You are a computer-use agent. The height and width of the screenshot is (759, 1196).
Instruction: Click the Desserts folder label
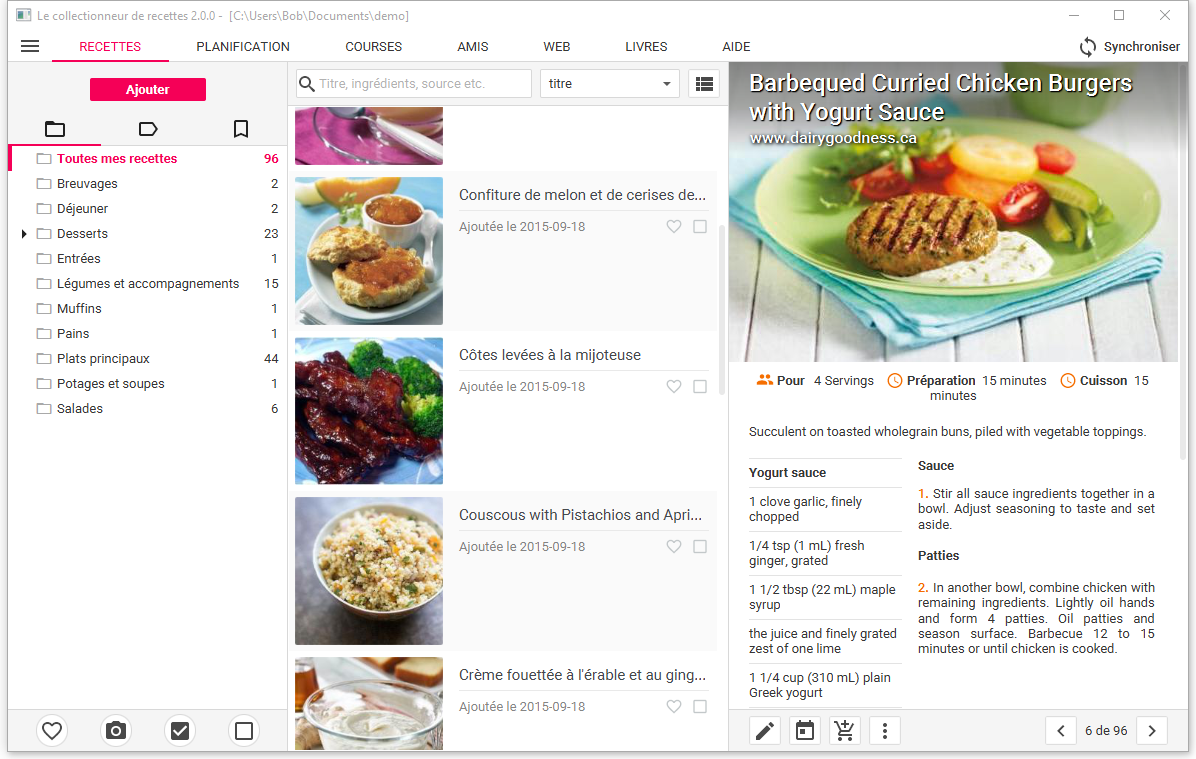click(x=82, y=233)
